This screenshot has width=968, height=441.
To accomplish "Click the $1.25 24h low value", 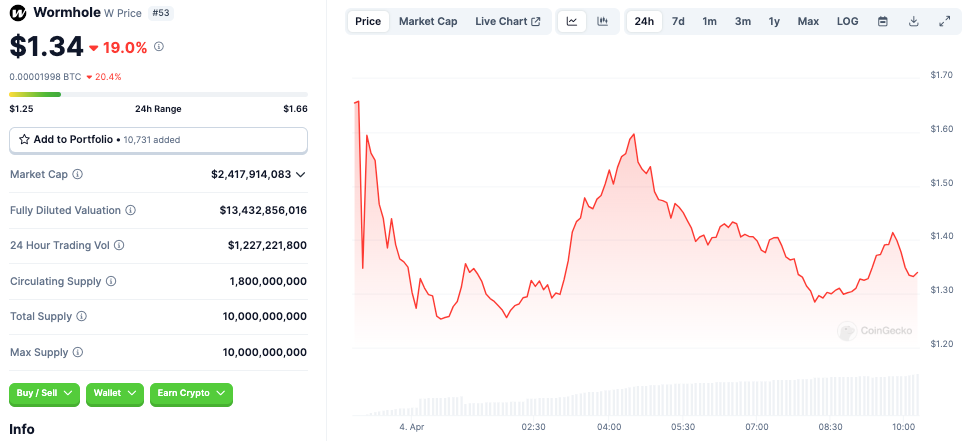I will [x=21, y=109].
